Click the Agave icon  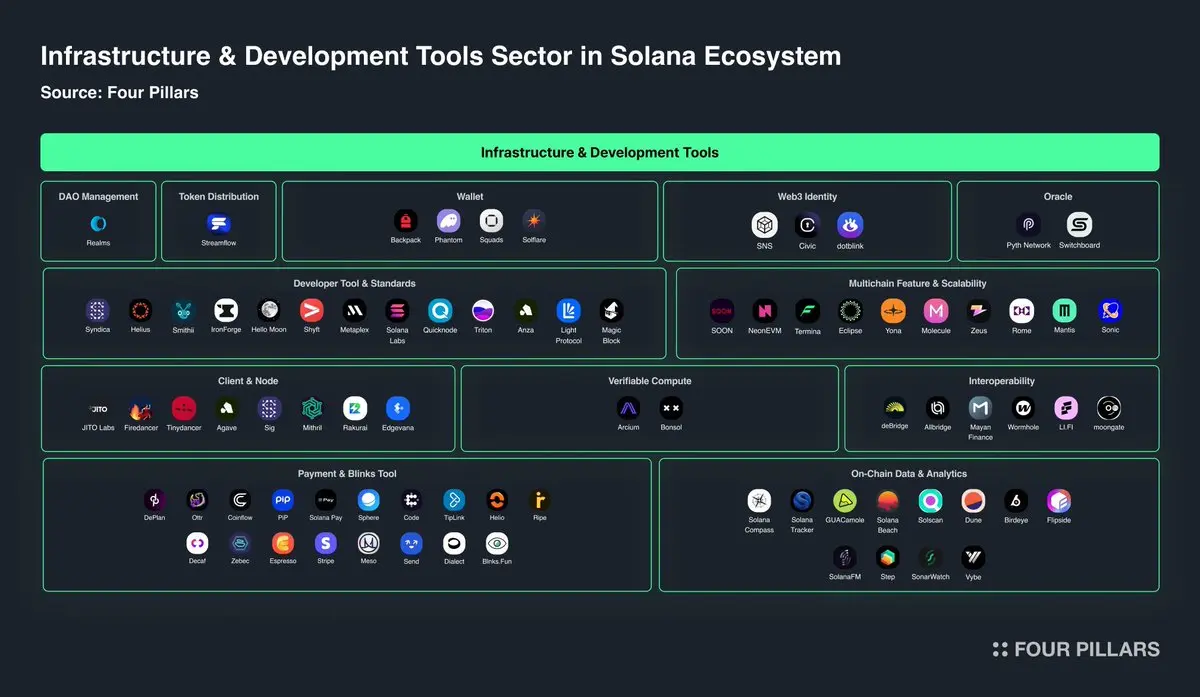(227, 408)
